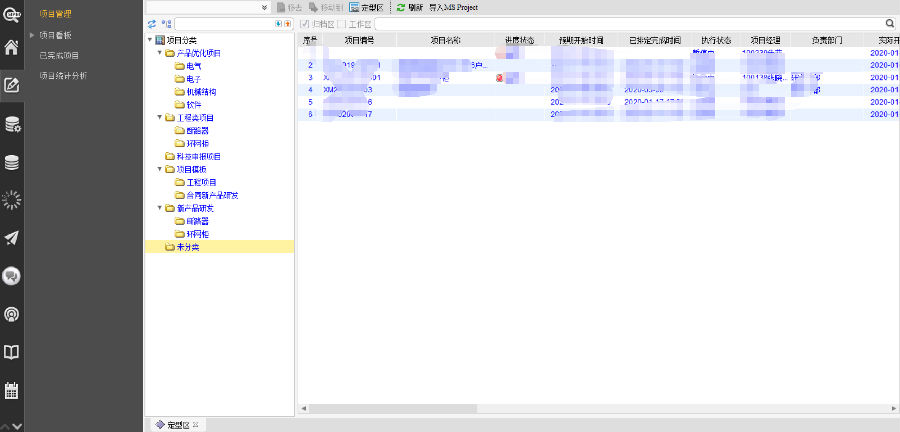This screenshot has width=900, height=432.
Task: Click the table search input field
Action: pos(629,24)
